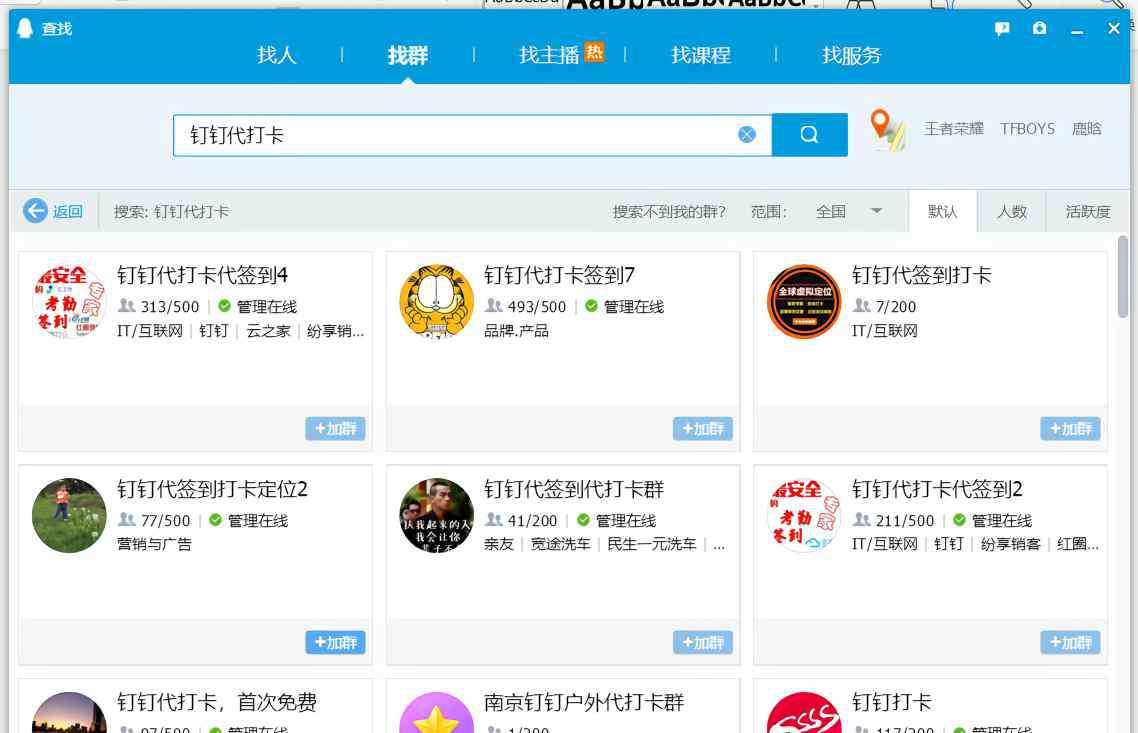The width and height of the screenshot is (1138, 733).
Task: Open avatar of group 钉钉代签到打卡定位2
Action: click(69, 515)
